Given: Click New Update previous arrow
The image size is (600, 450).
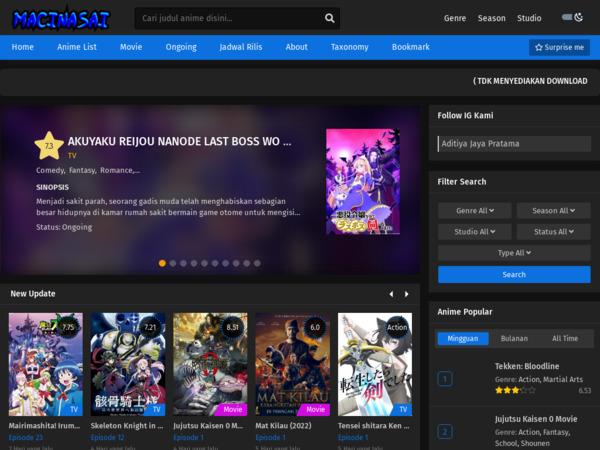Looking at the screenshot, I should pyautogui.click(x=391, y=294).
